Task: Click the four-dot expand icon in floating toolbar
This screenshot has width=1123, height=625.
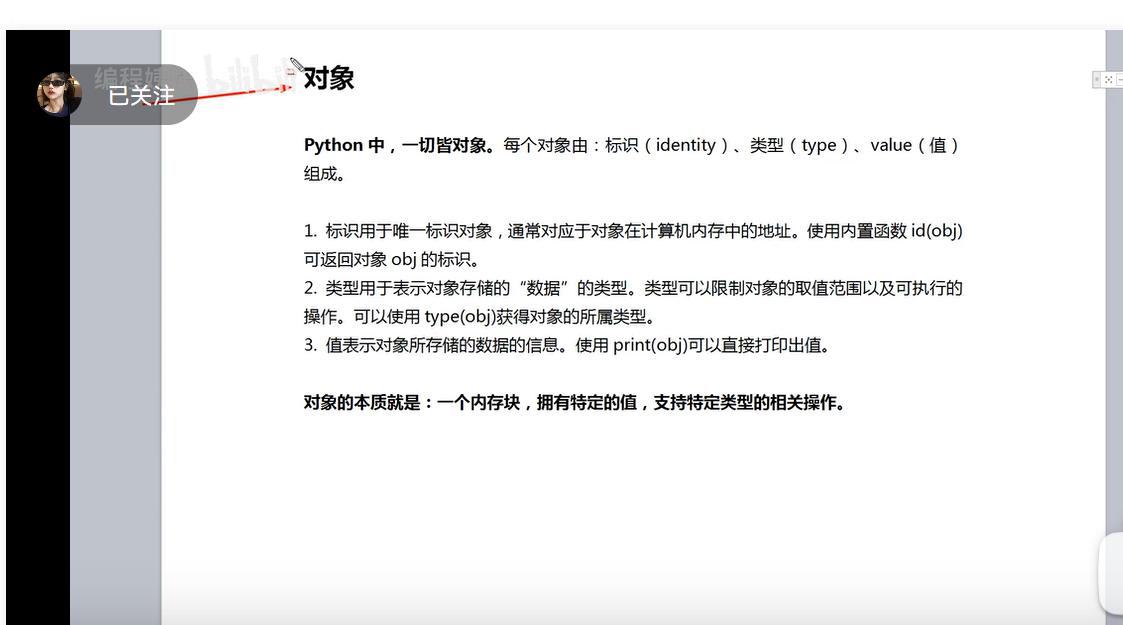Action: click(1108, 79)
